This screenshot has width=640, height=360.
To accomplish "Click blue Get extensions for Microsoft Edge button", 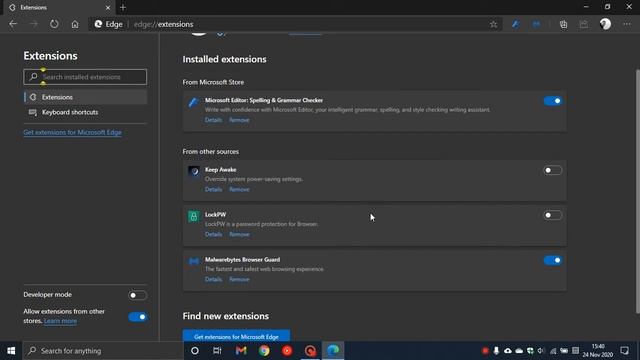I will coord(236,336).
